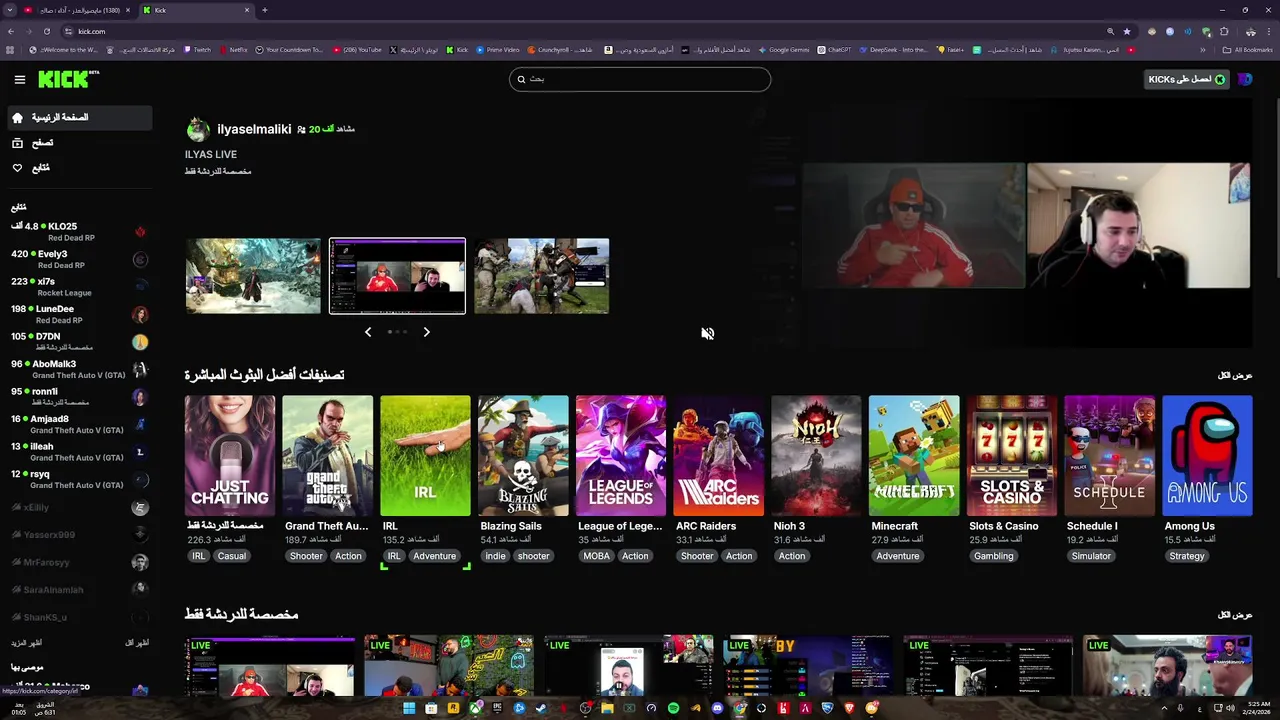Open the Slots & Casino category
Screen dimensions: 1280x720
point(1011,456)
